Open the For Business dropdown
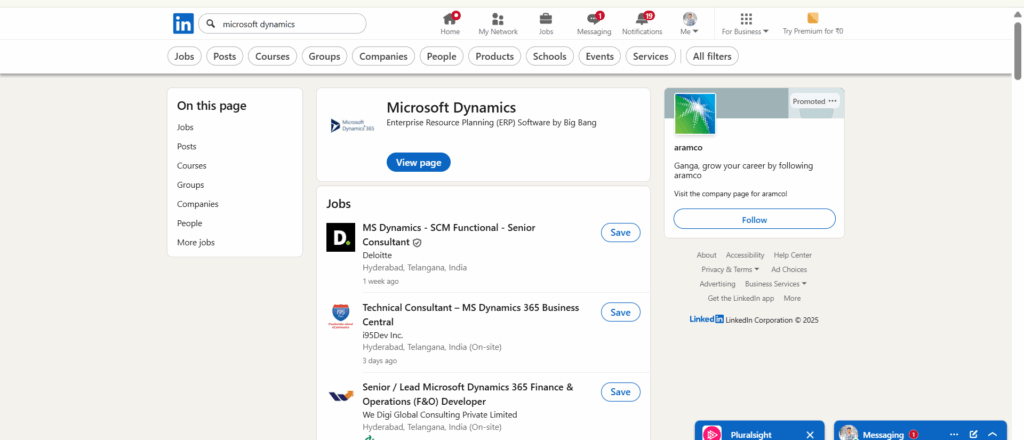 [745, 24]
